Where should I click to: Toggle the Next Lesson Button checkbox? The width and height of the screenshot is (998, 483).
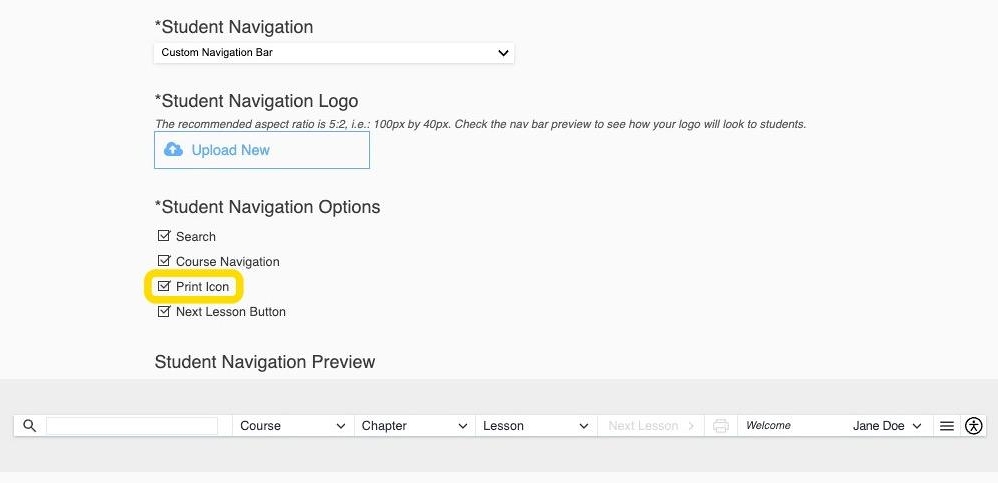point(164,311)
